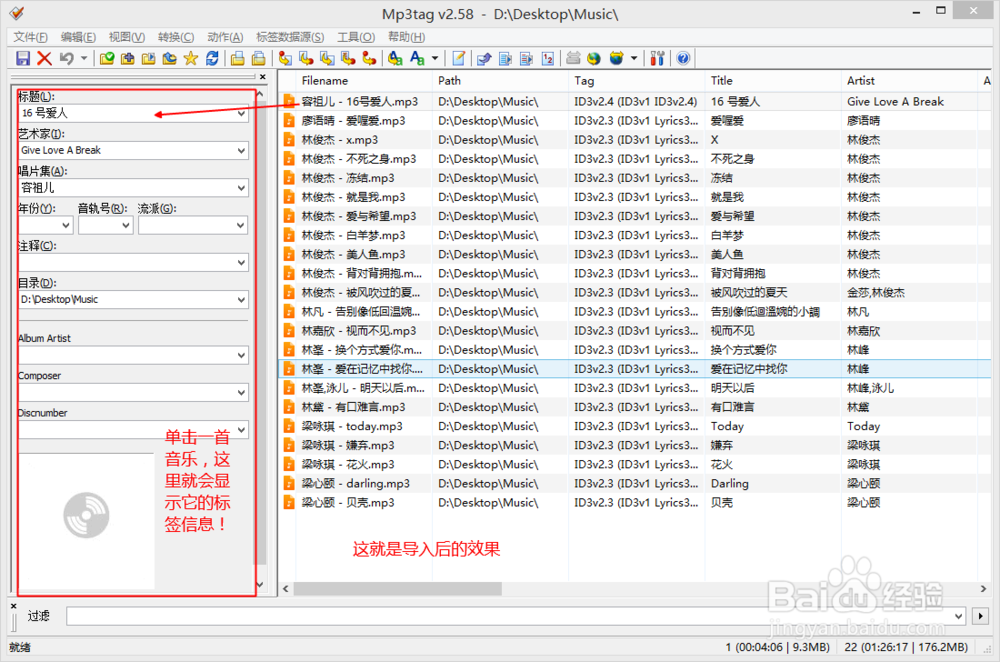The image size is (1000, 662).
Task: Click the Change directory folder icon
Action: pyautogui.click(x=107, y=59)
